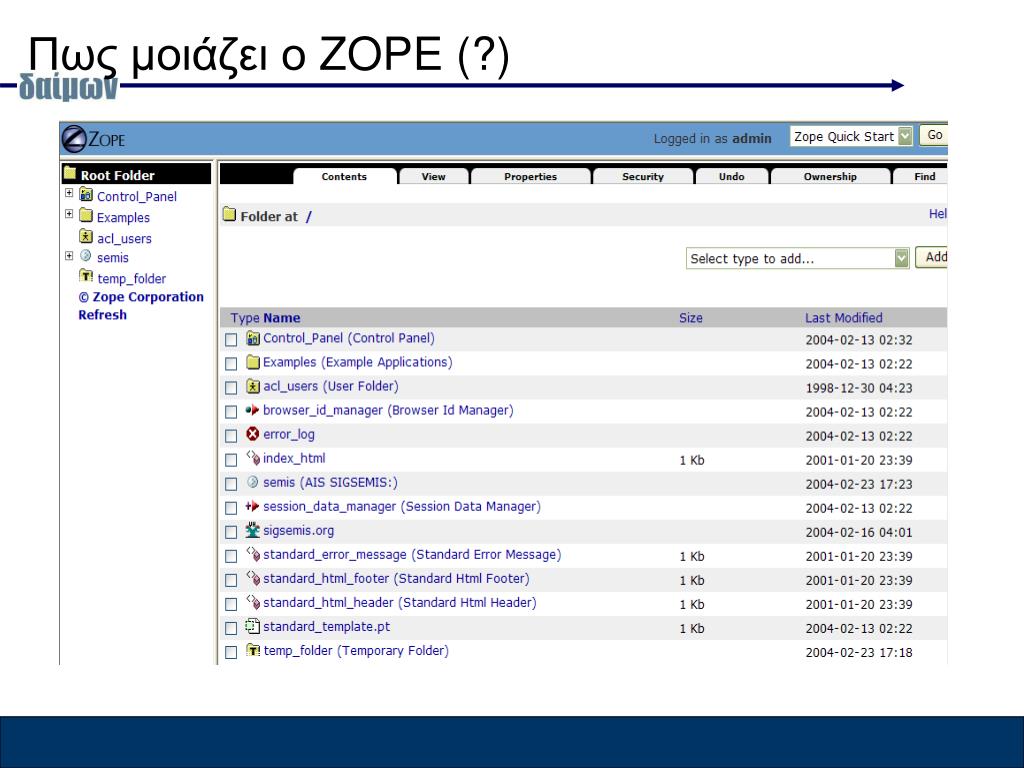Viewport: 1024px width, 768px height.
Task: Click browser_id_manager icon in list
Action: coord(253,410)
